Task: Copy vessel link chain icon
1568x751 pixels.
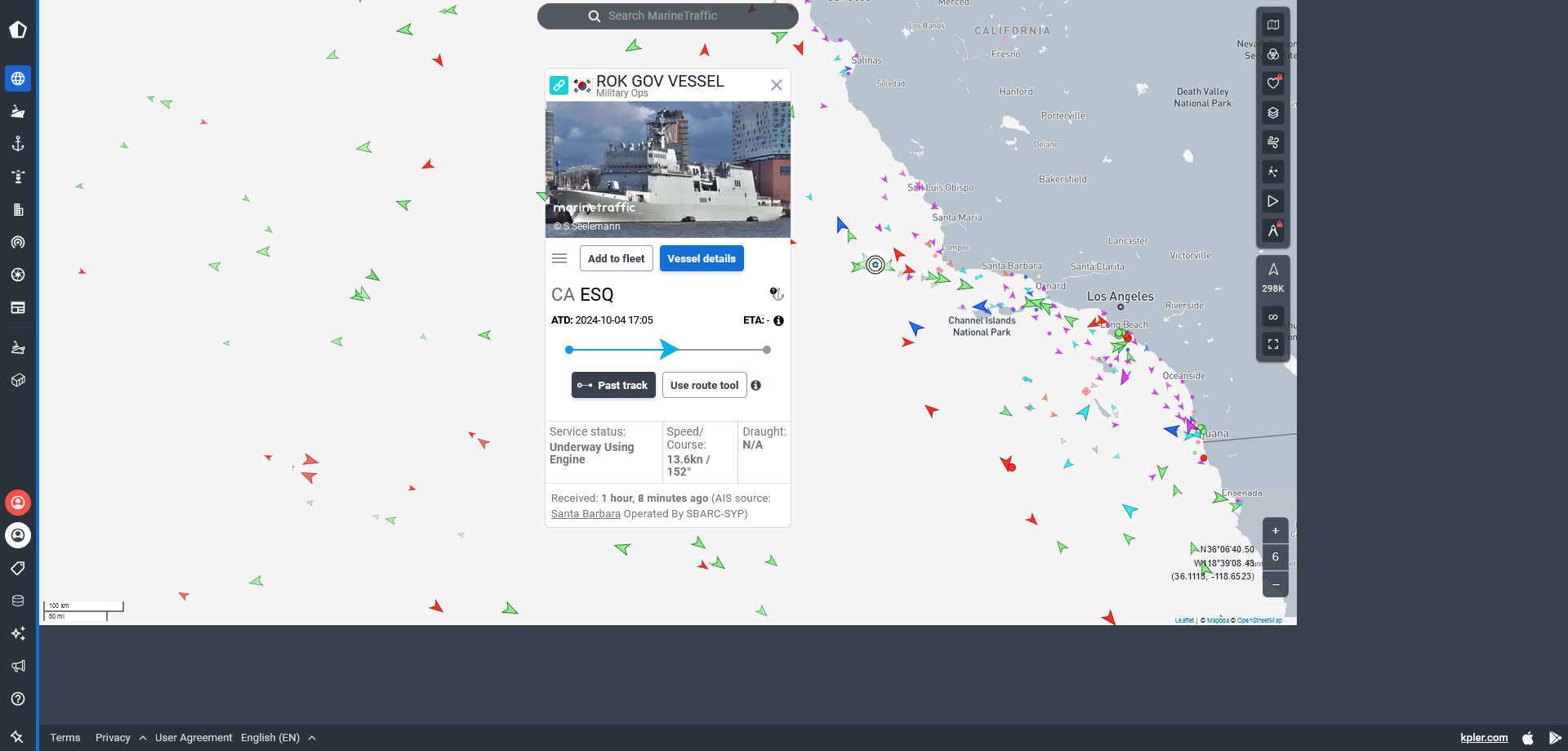Action: coord(559,85)
